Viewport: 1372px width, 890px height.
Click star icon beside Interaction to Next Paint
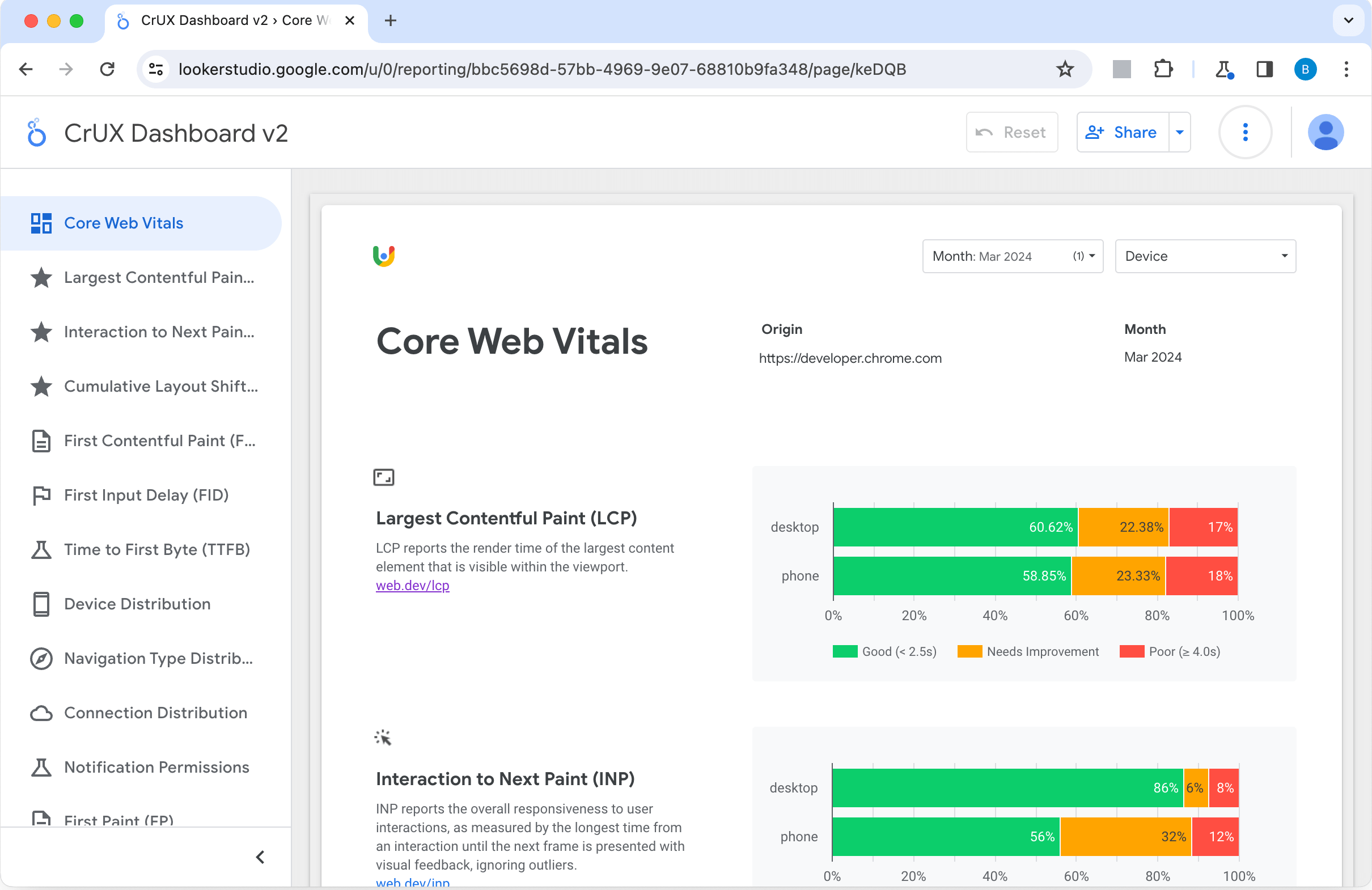(41, 332)
